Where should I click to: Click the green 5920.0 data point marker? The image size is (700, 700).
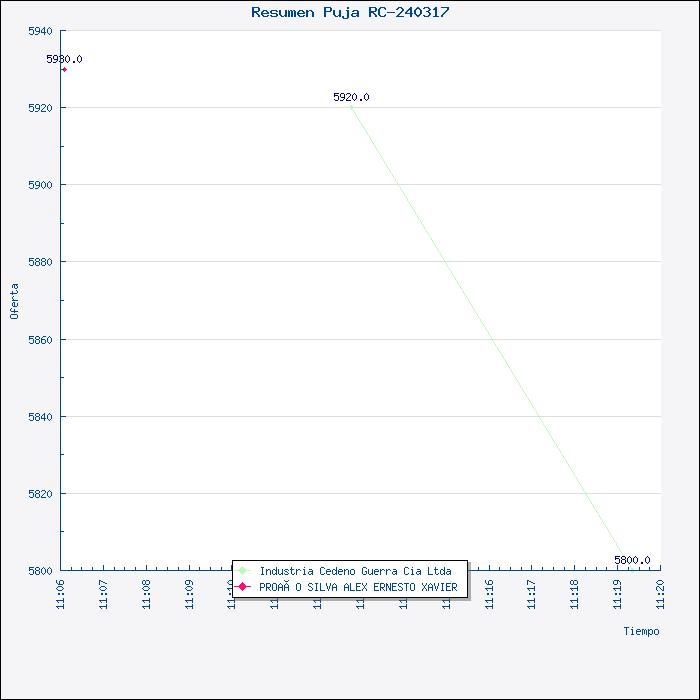[352, 108]
